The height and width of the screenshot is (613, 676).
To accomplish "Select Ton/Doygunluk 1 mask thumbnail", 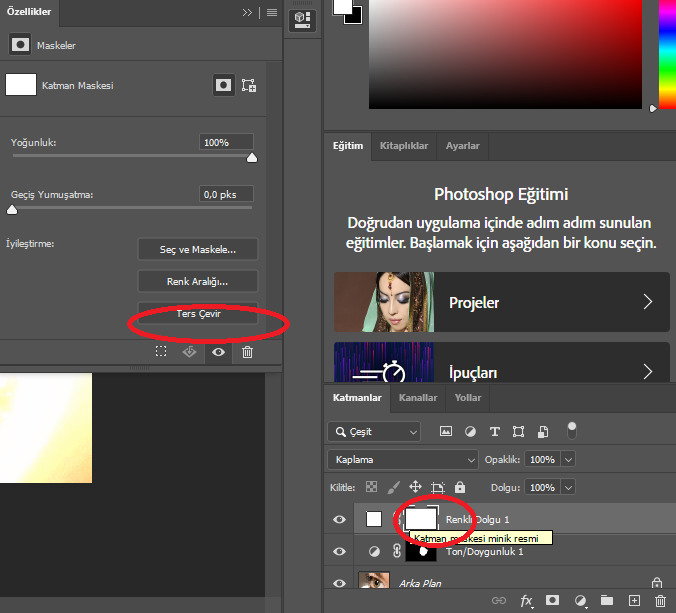I will 421,551.
